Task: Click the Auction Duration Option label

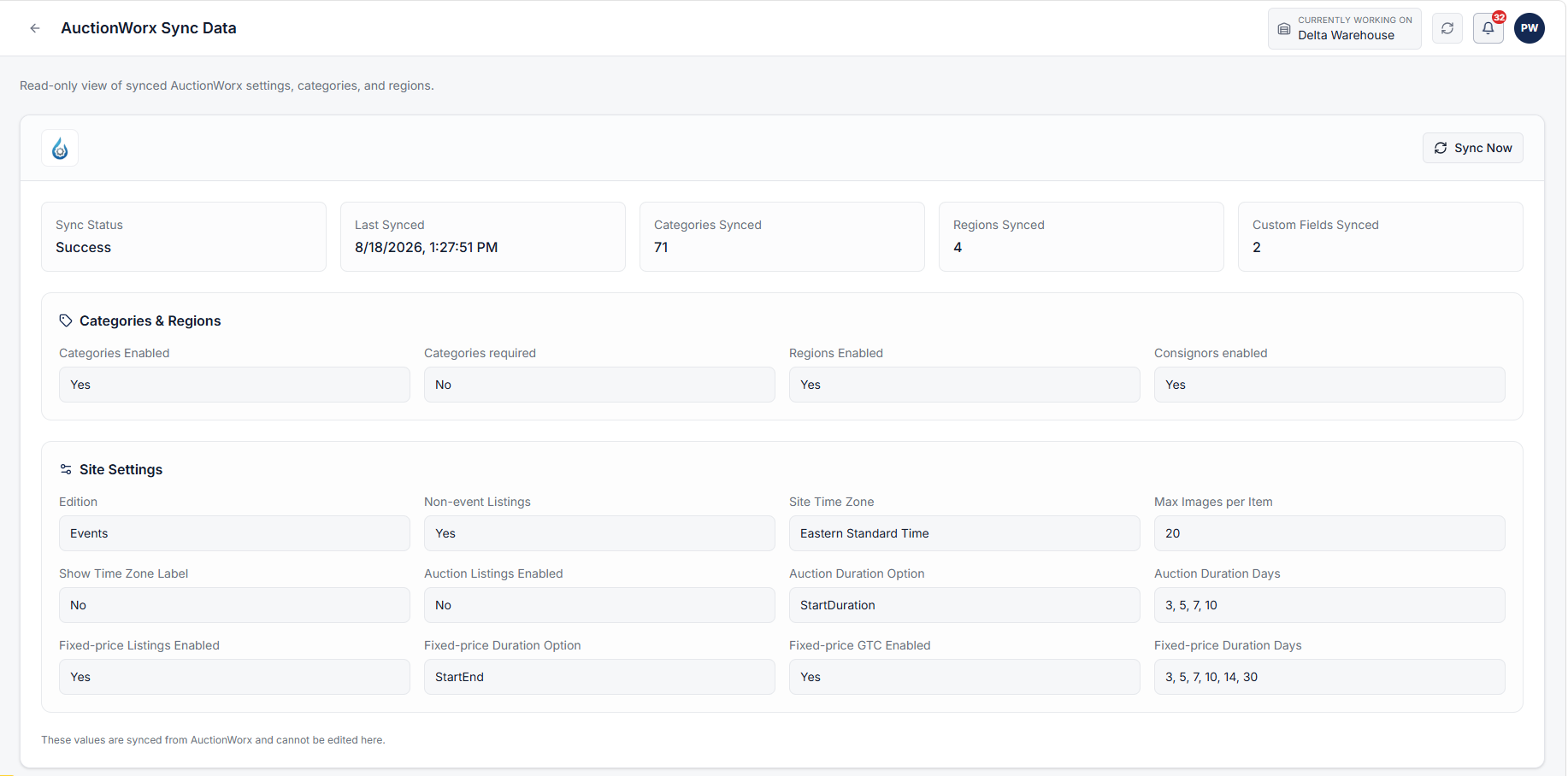Action: 857,573
